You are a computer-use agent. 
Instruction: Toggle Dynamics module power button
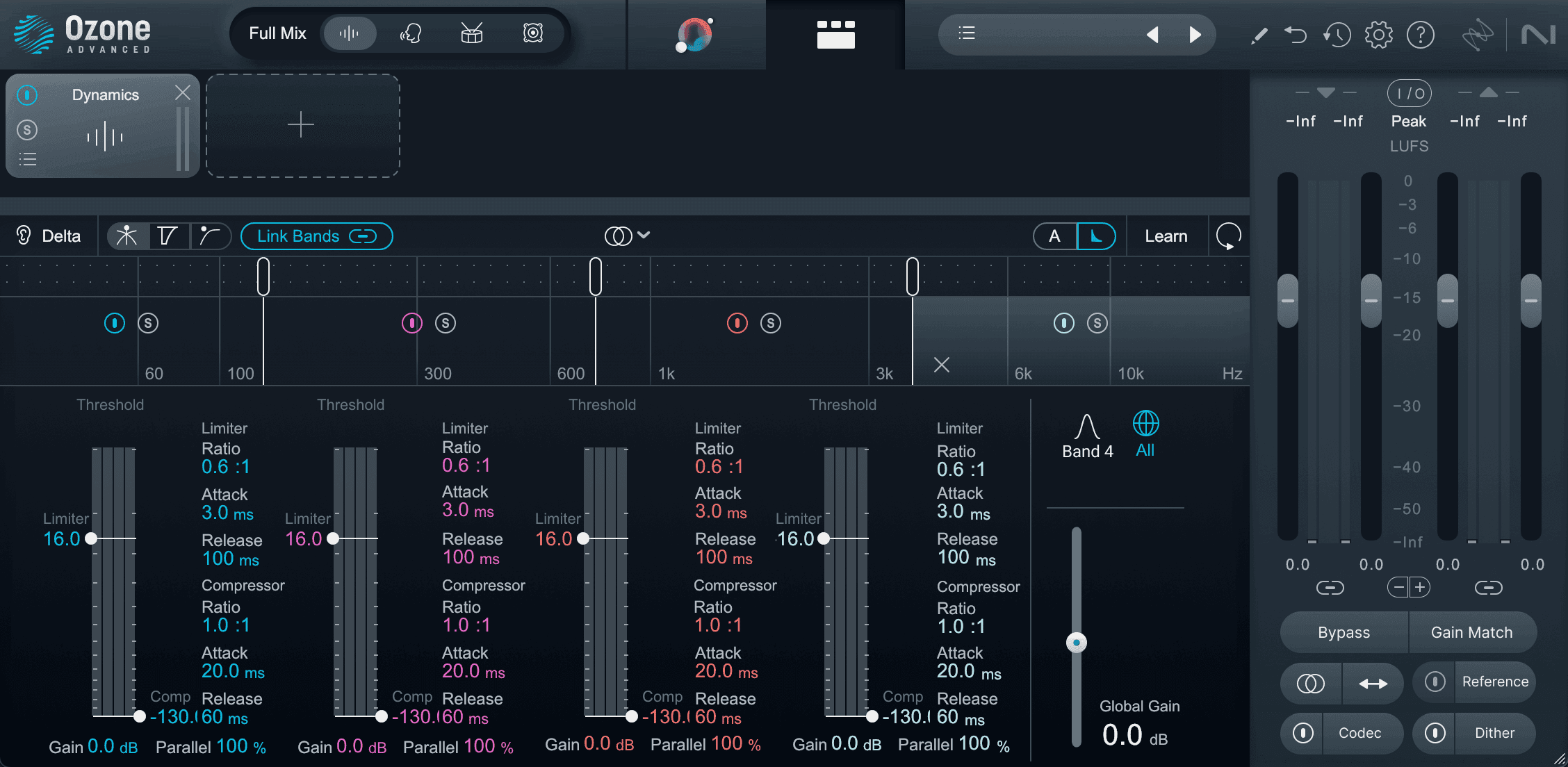[27, 95]
